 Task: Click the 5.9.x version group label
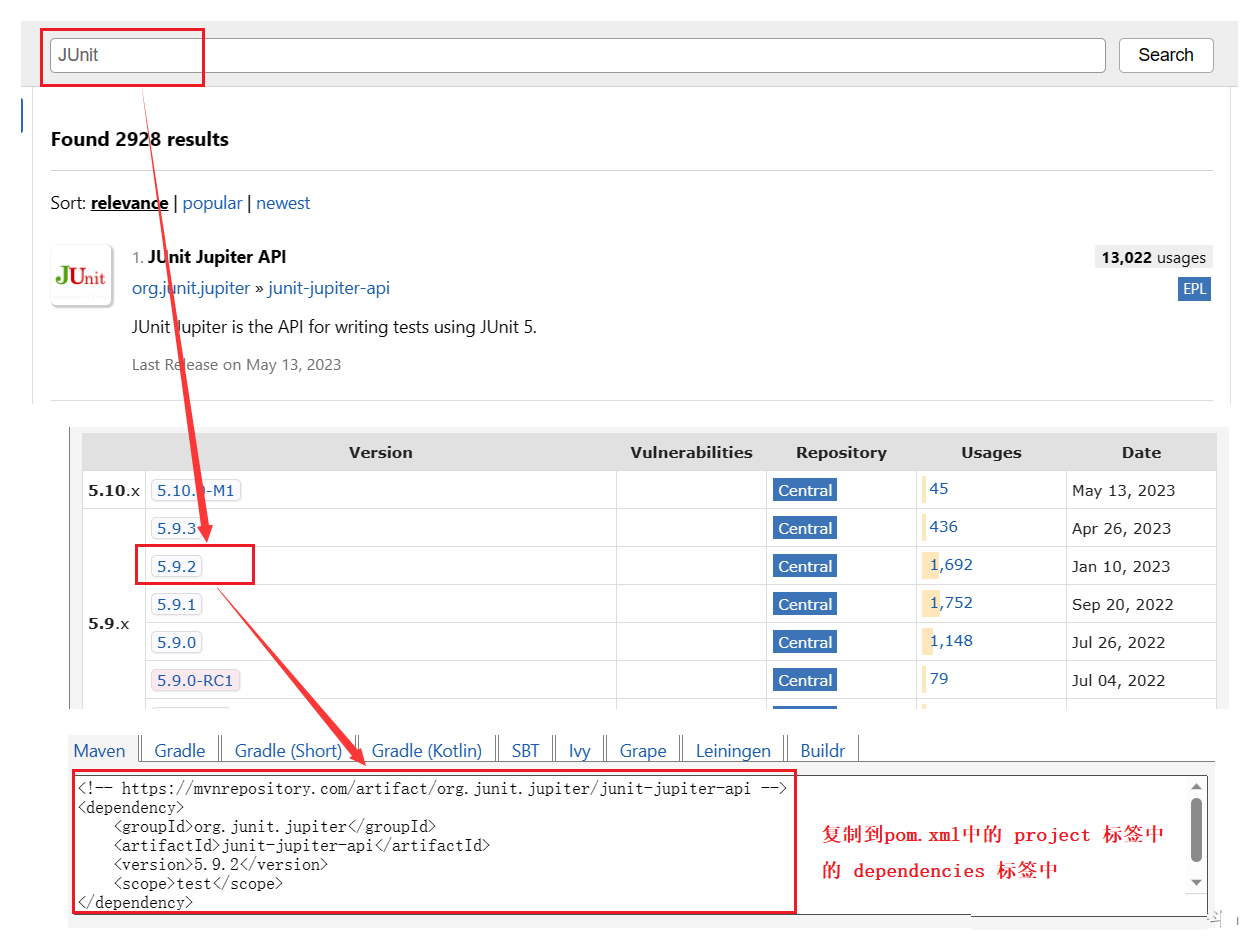(109, 623)
